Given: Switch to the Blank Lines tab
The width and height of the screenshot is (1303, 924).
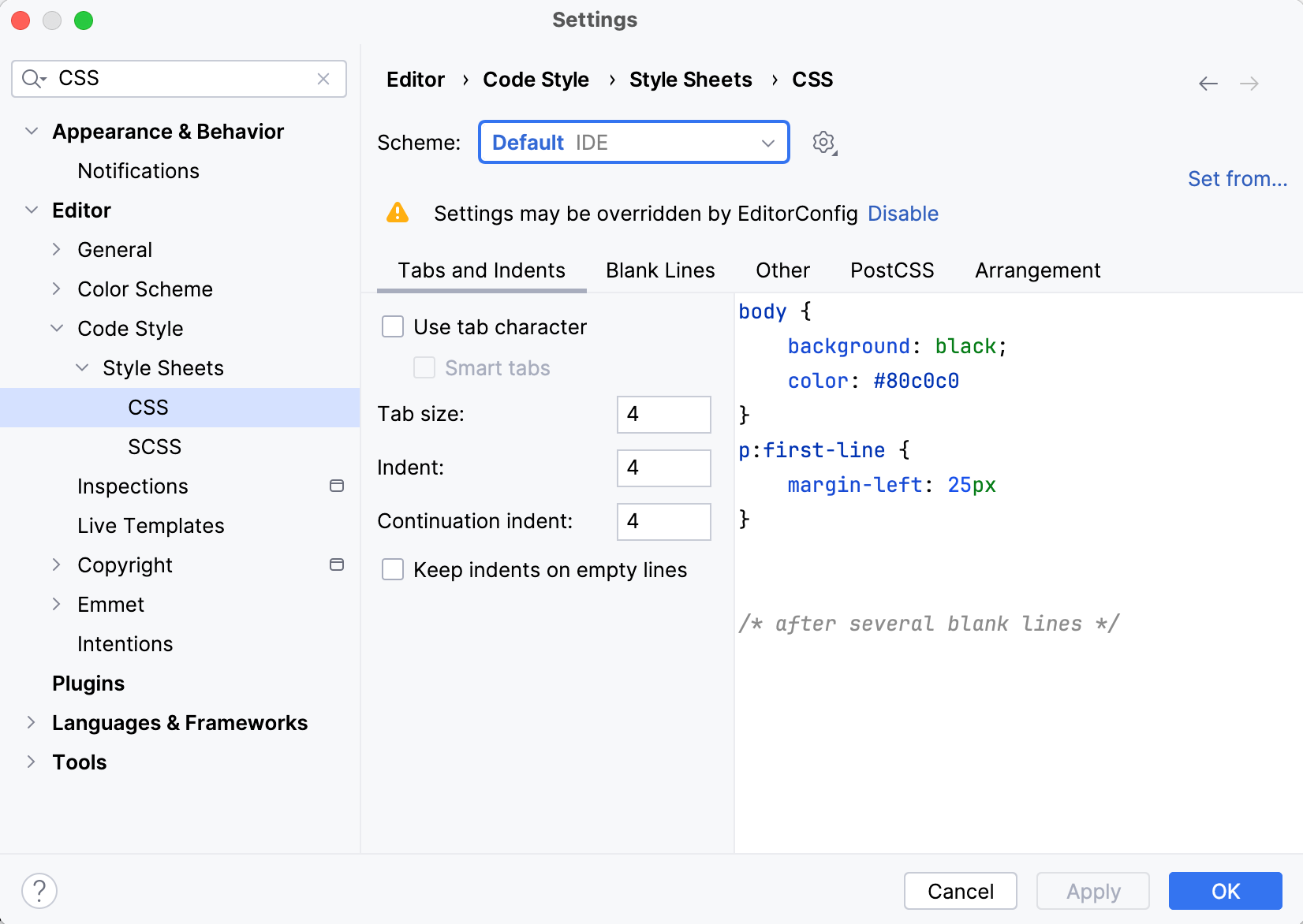Looking at the screenshot, I should point(659,270).
